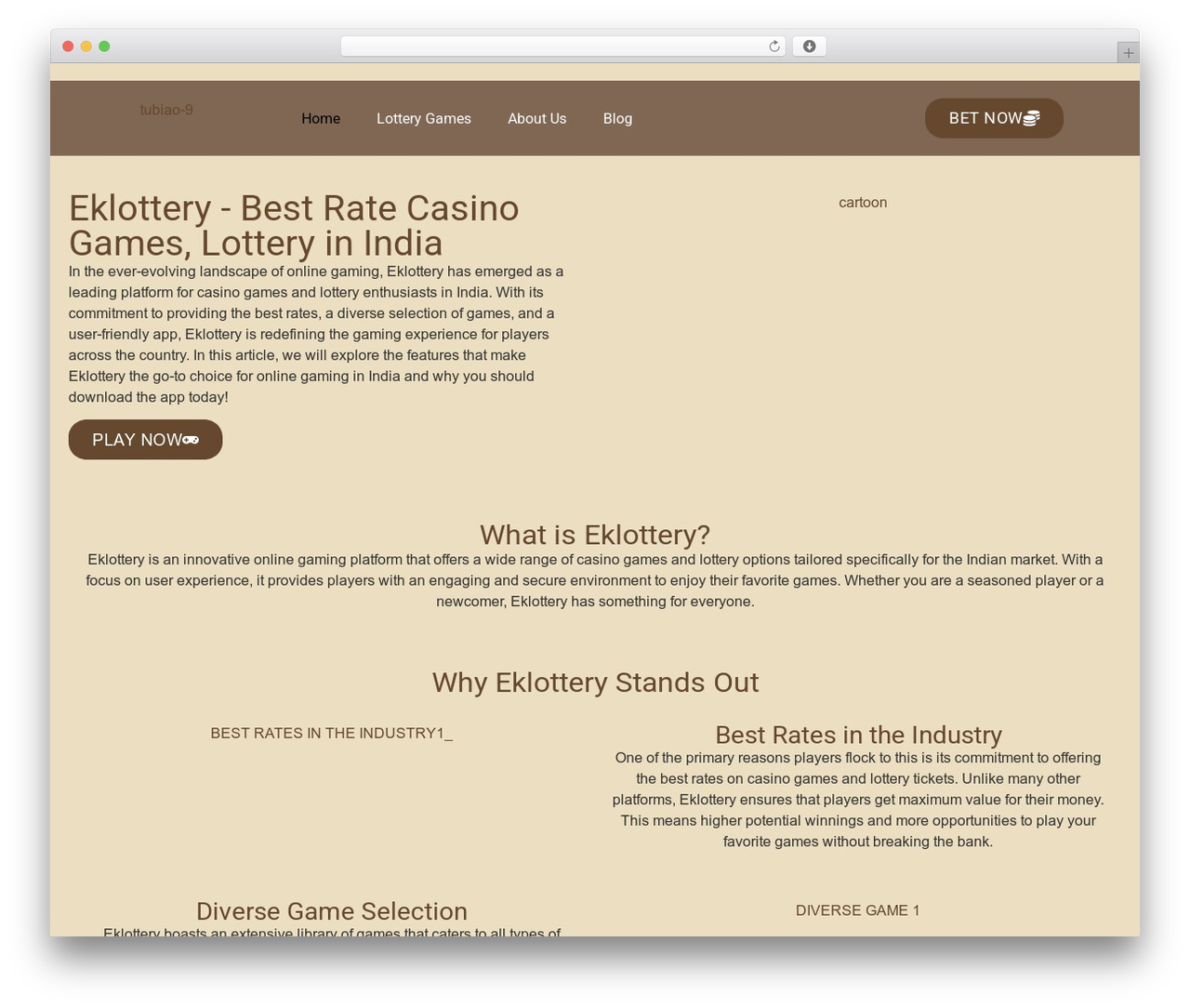Screen dimensions: 1190x1008
Task: Click the BET NOW button
Action: coord(994,118)
